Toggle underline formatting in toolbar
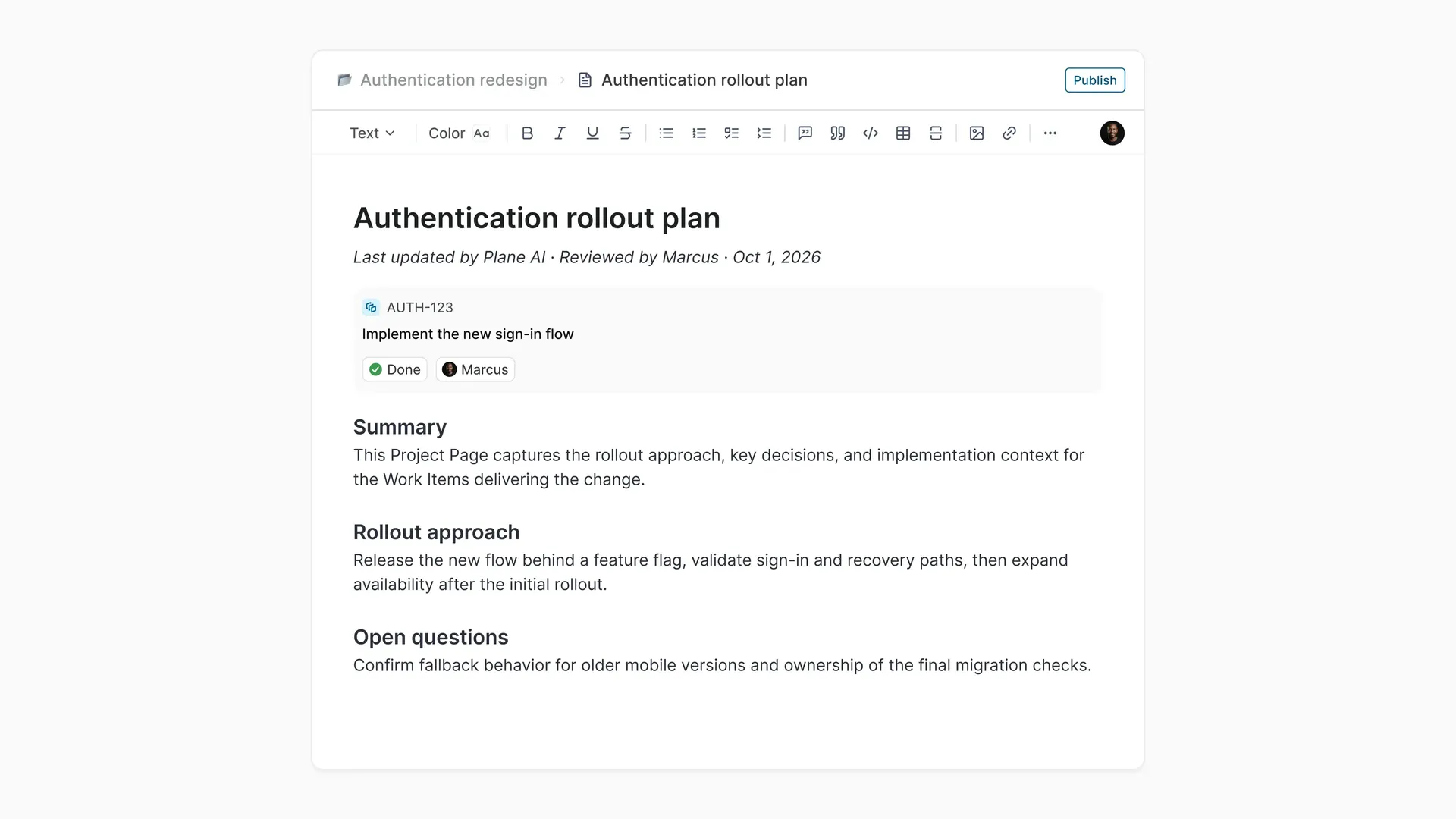This screenshot has width=1456, height=819. 592,133
